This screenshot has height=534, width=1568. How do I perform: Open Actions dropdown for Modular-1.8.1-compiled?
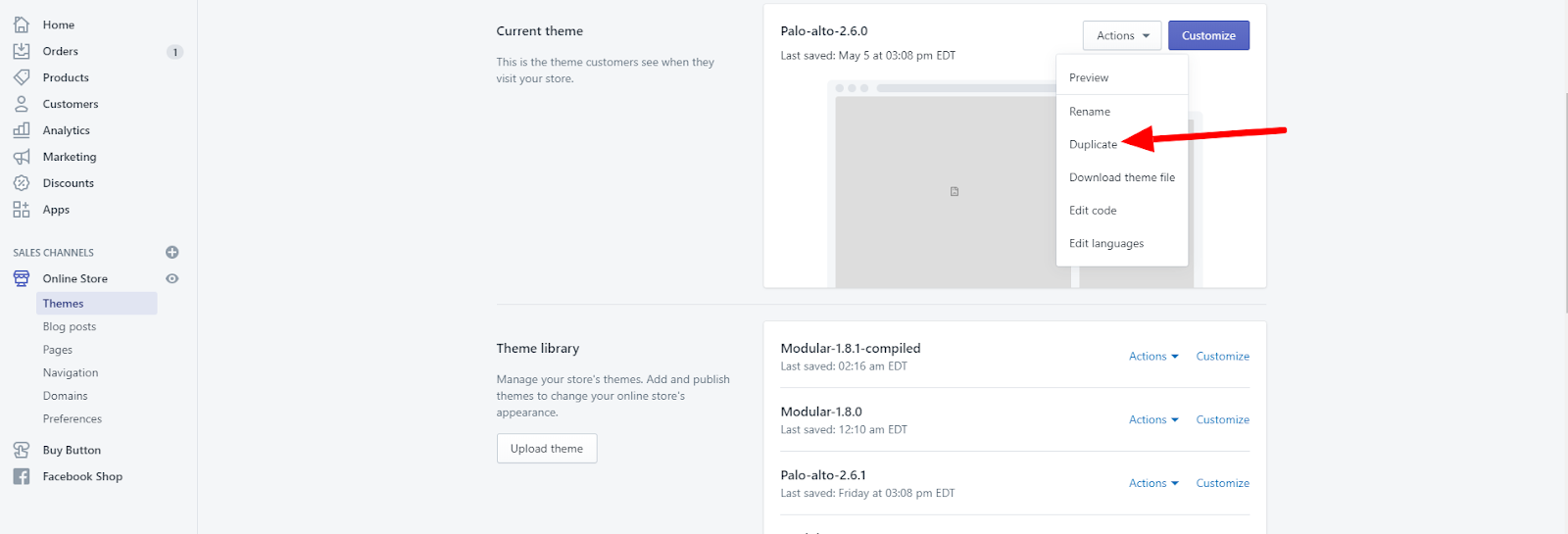click(1153, 357)
